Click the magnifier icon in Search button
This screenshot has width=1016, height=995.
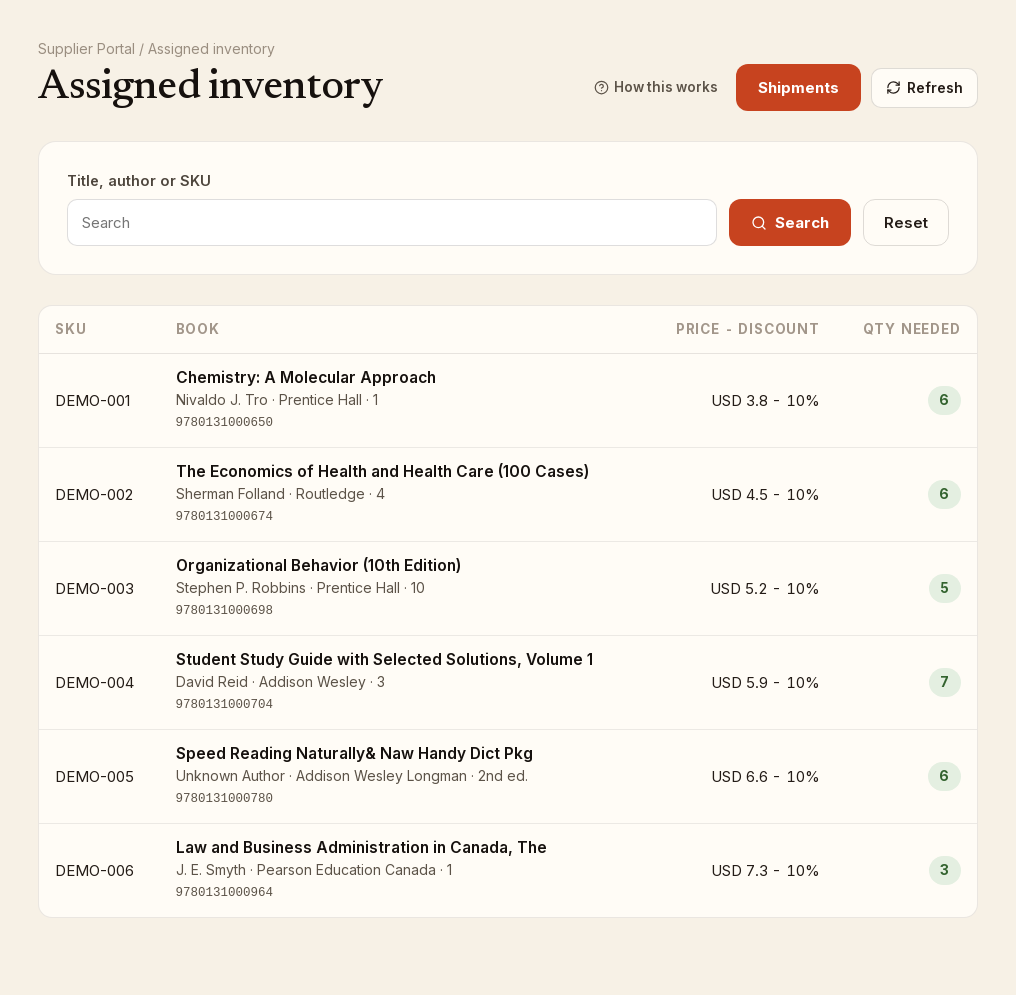coord(759,223)
